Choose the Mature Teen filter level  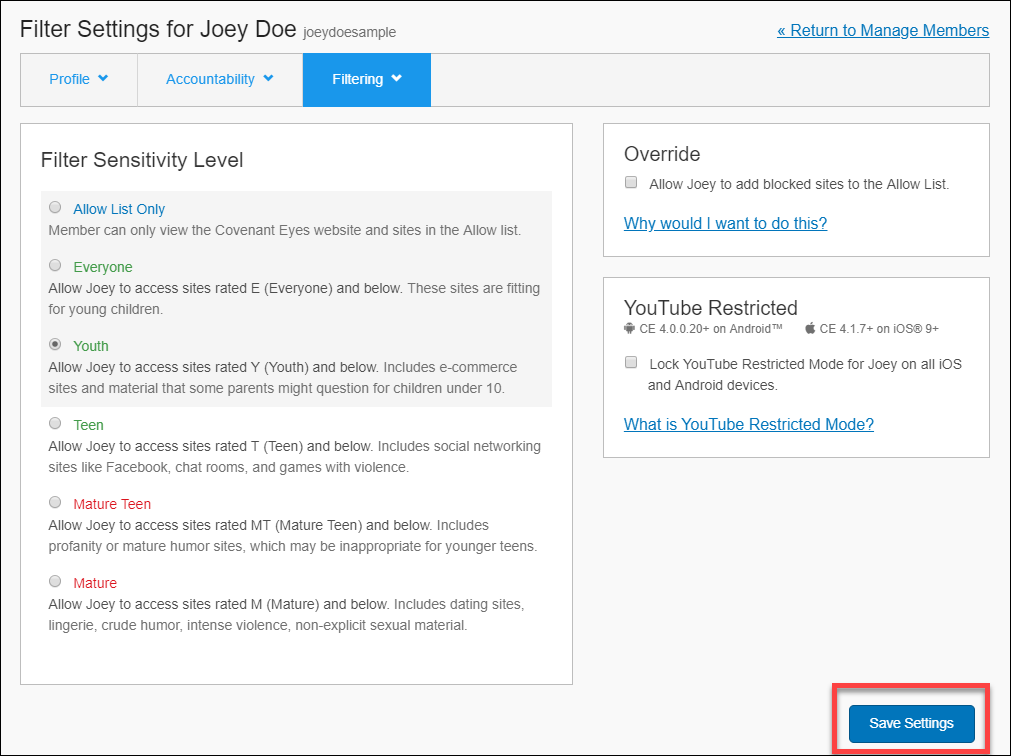coord(55,503)
